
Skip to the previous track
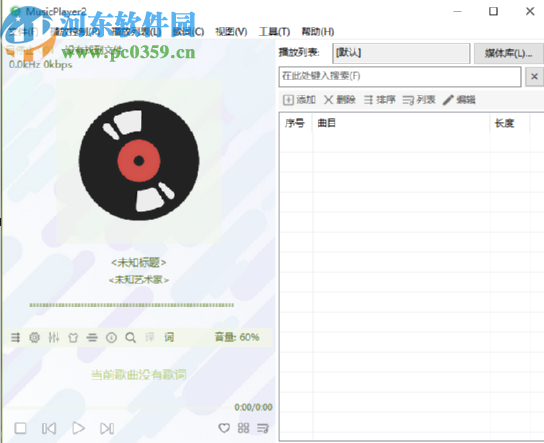point(49,428)
